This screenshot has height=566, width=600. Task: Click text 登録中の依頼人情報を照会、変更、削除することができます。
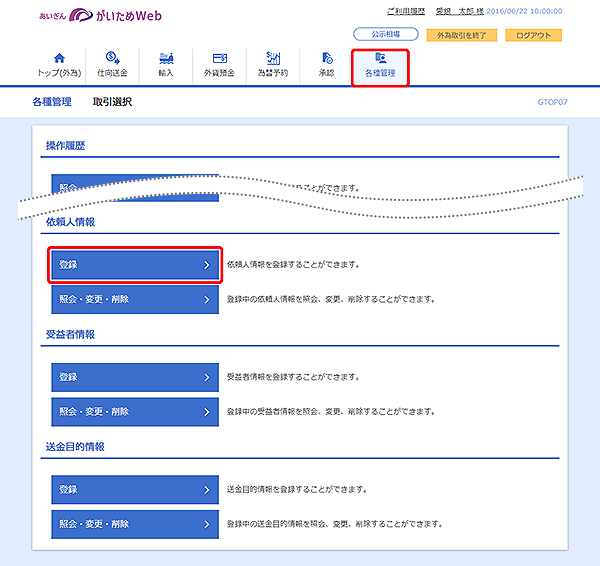click(x=331, y=299)
